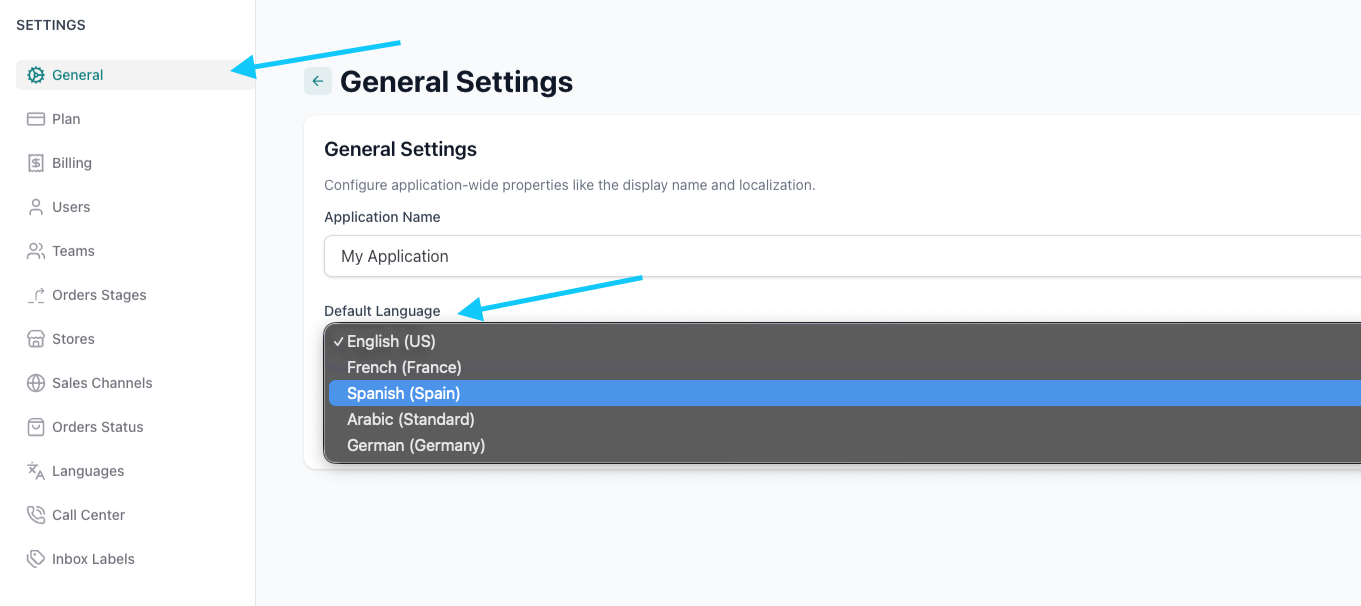Screen dimensions: 1361x606
Task: Select Arabic (Standard) language option
Action: pyautogui.click(x=410, y=419)
